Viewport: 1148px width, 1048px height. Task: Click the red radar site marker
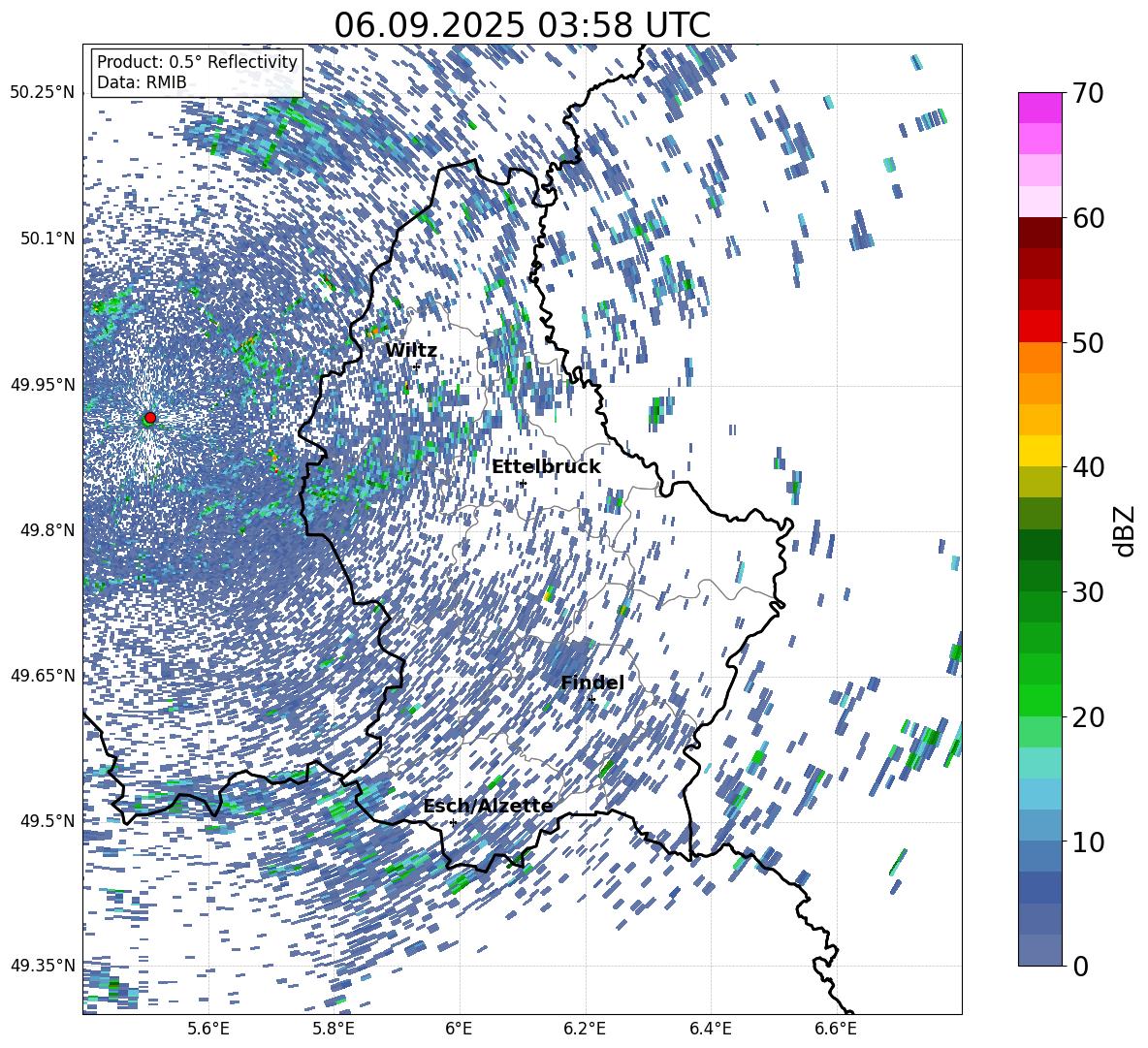point(150,417)
